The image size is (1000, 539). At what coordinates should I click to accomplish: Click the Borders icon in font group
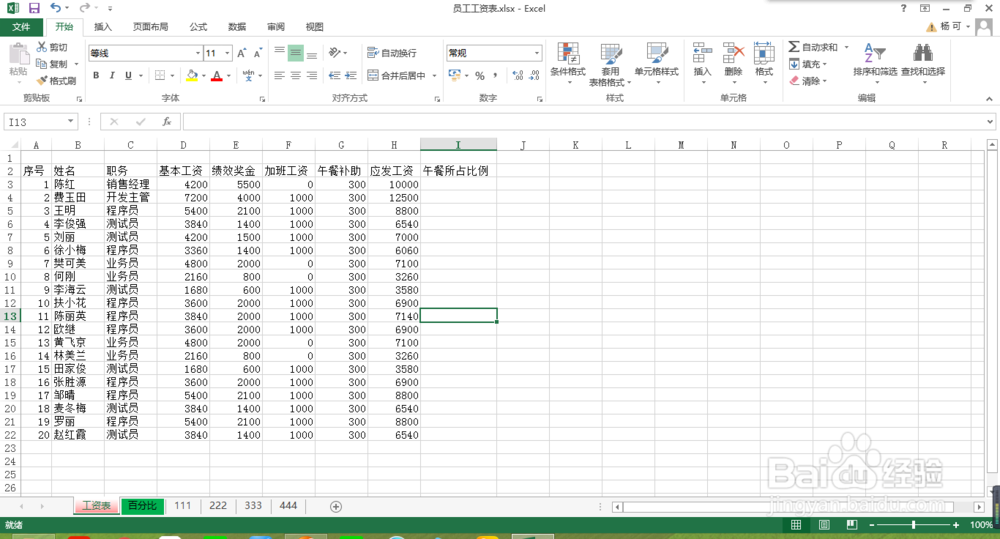(x=160, y=75)
